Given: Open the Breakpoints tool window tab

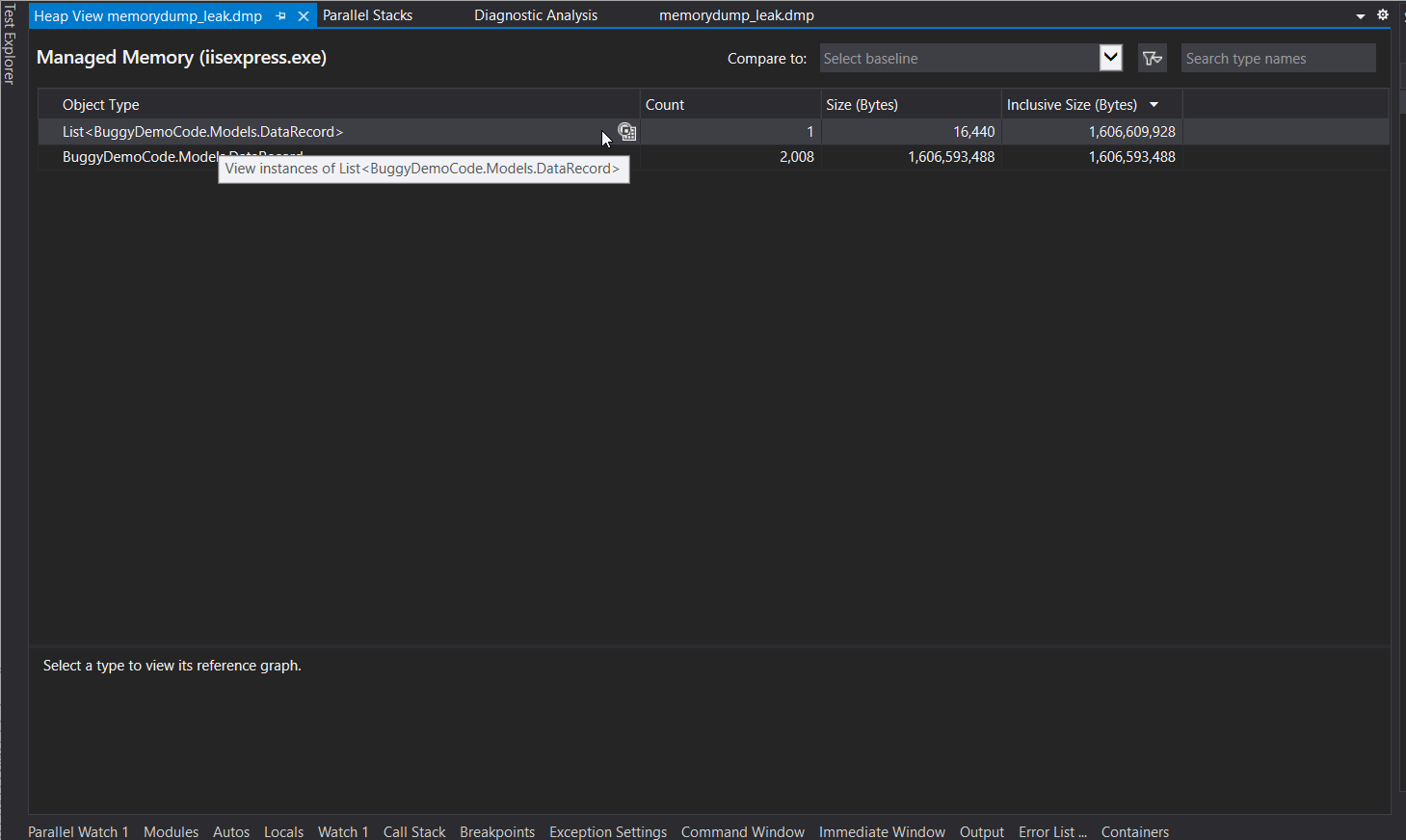Looking at the screenshot, I should pyautogui.click(x=497, y=831).
